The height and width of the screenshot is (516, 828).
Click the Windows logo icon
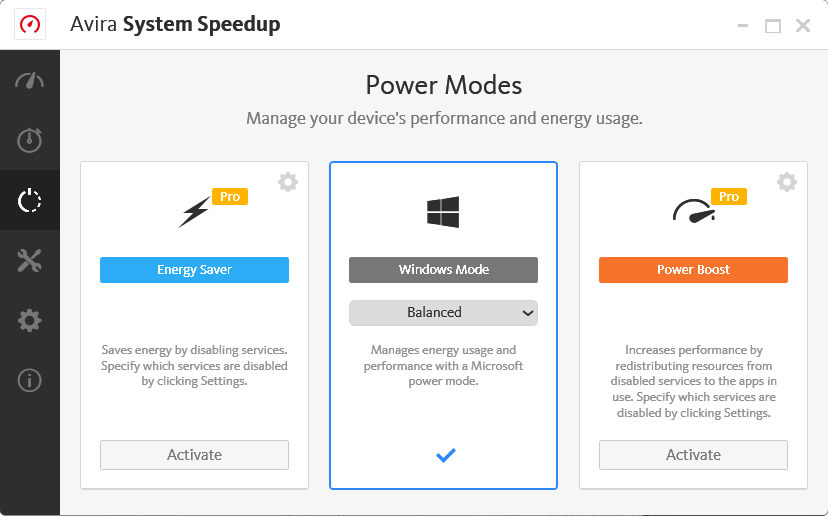[x=443, y=212]
